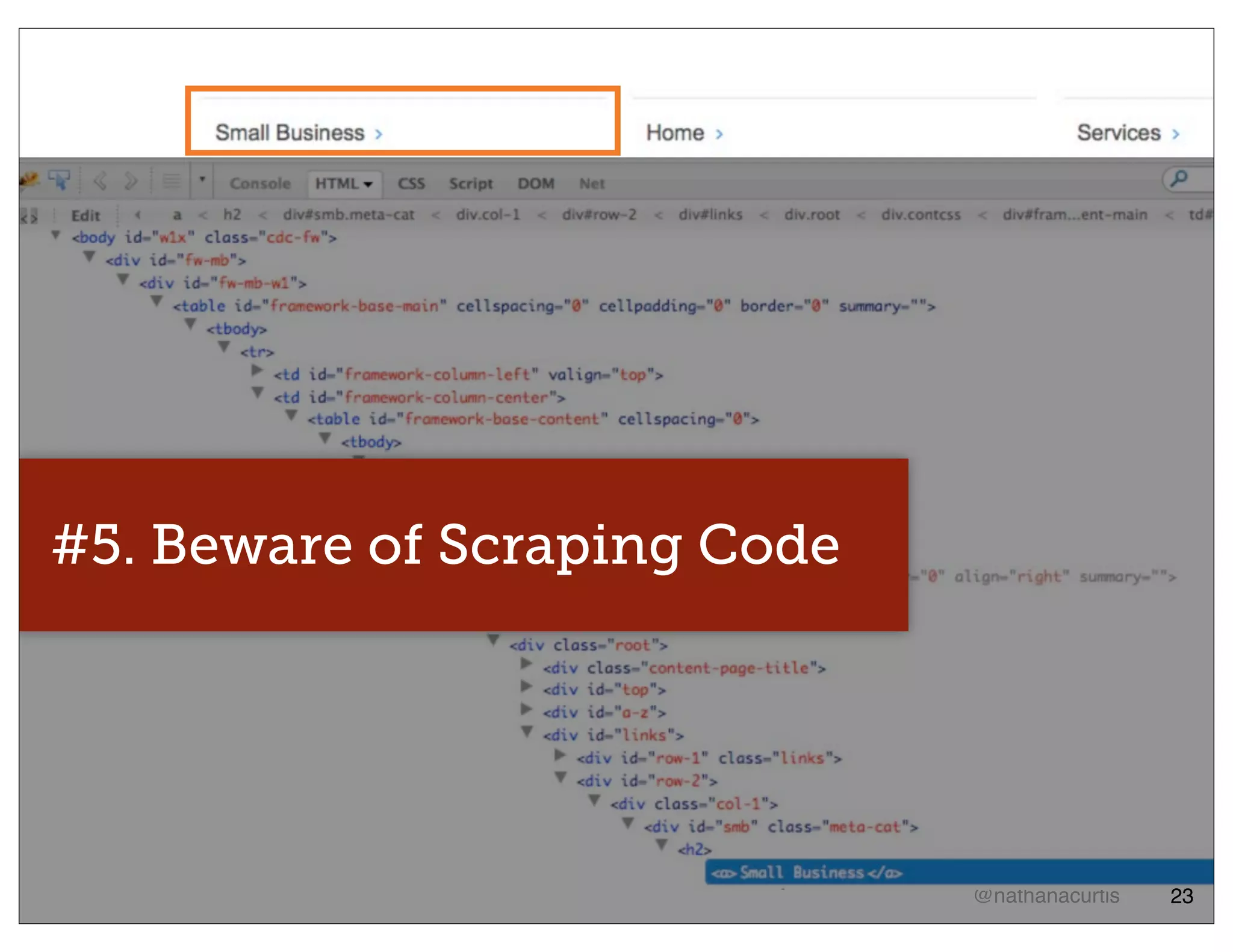This screenshot has height=952, width=1233.
Task: Expand the td framework-column-left node
Action: coord(257,370)
